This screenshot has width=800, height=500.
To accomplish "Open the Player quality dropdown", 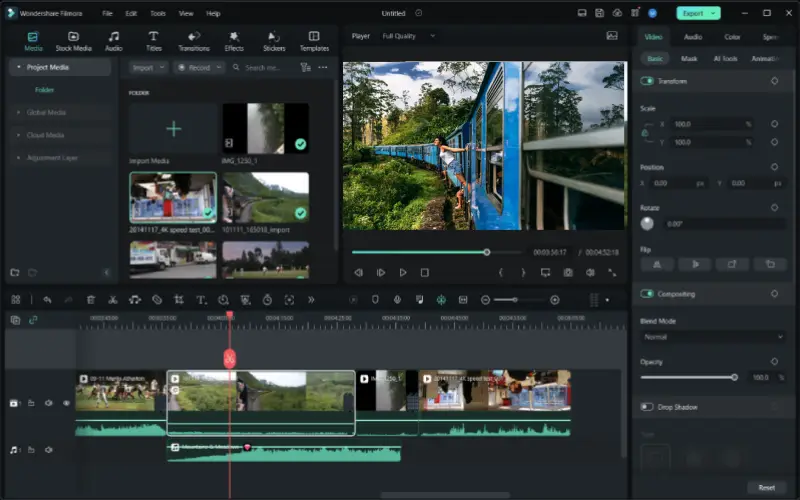I will point(409,36).
